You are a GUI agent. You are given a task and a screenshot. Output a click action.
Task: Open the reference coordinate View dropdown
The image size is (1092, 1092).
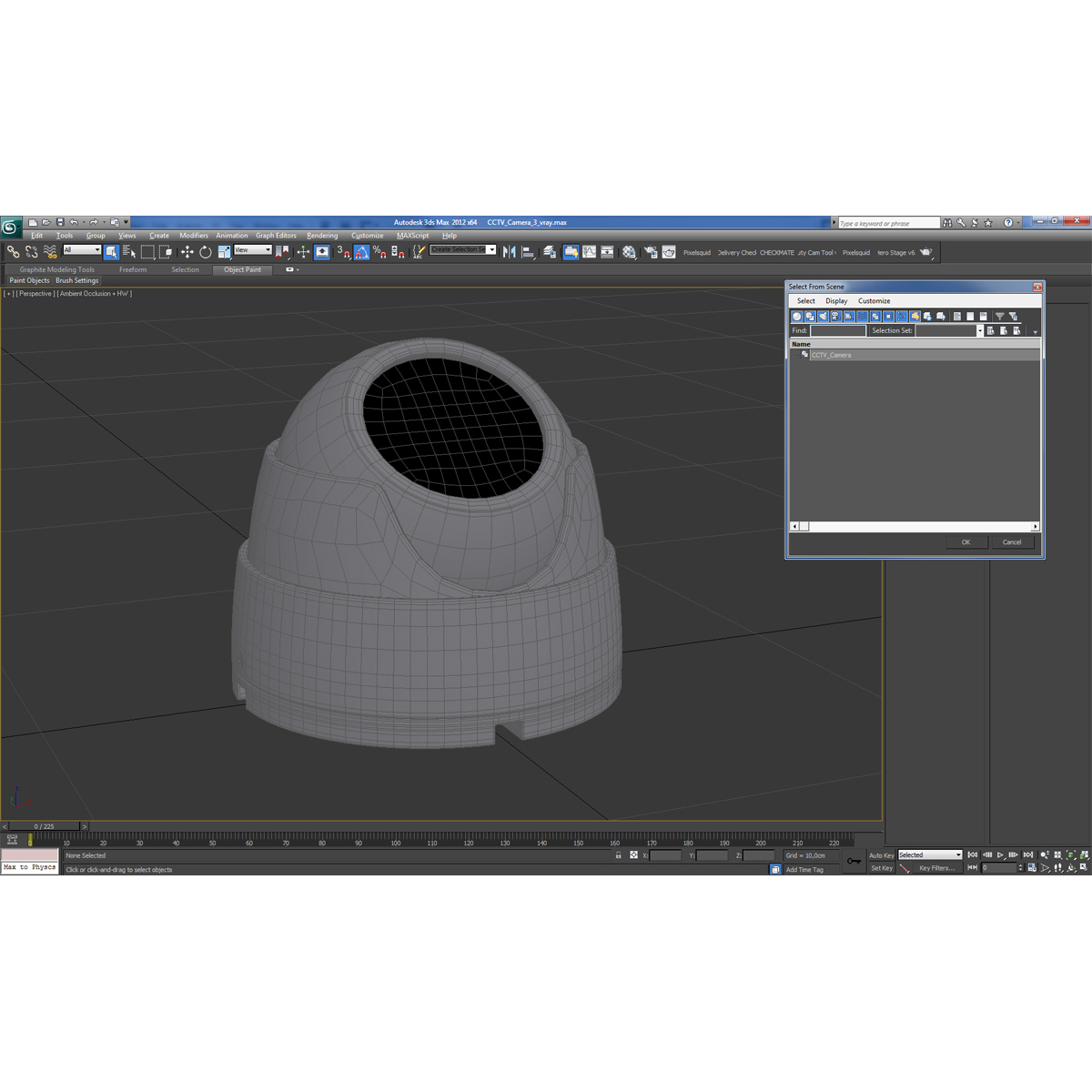pyautogui.click(x=253, y=249)
